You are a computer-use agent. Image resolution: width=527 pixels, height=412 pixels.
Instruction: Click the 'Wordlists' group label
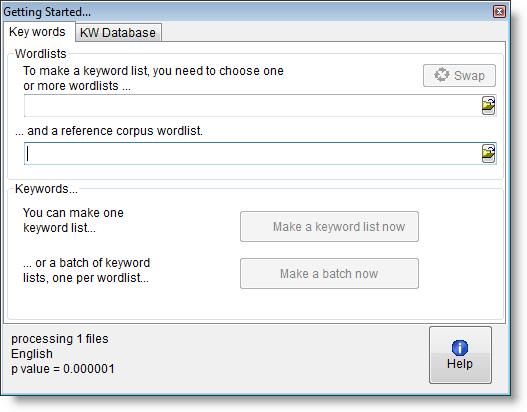[41, 54]
